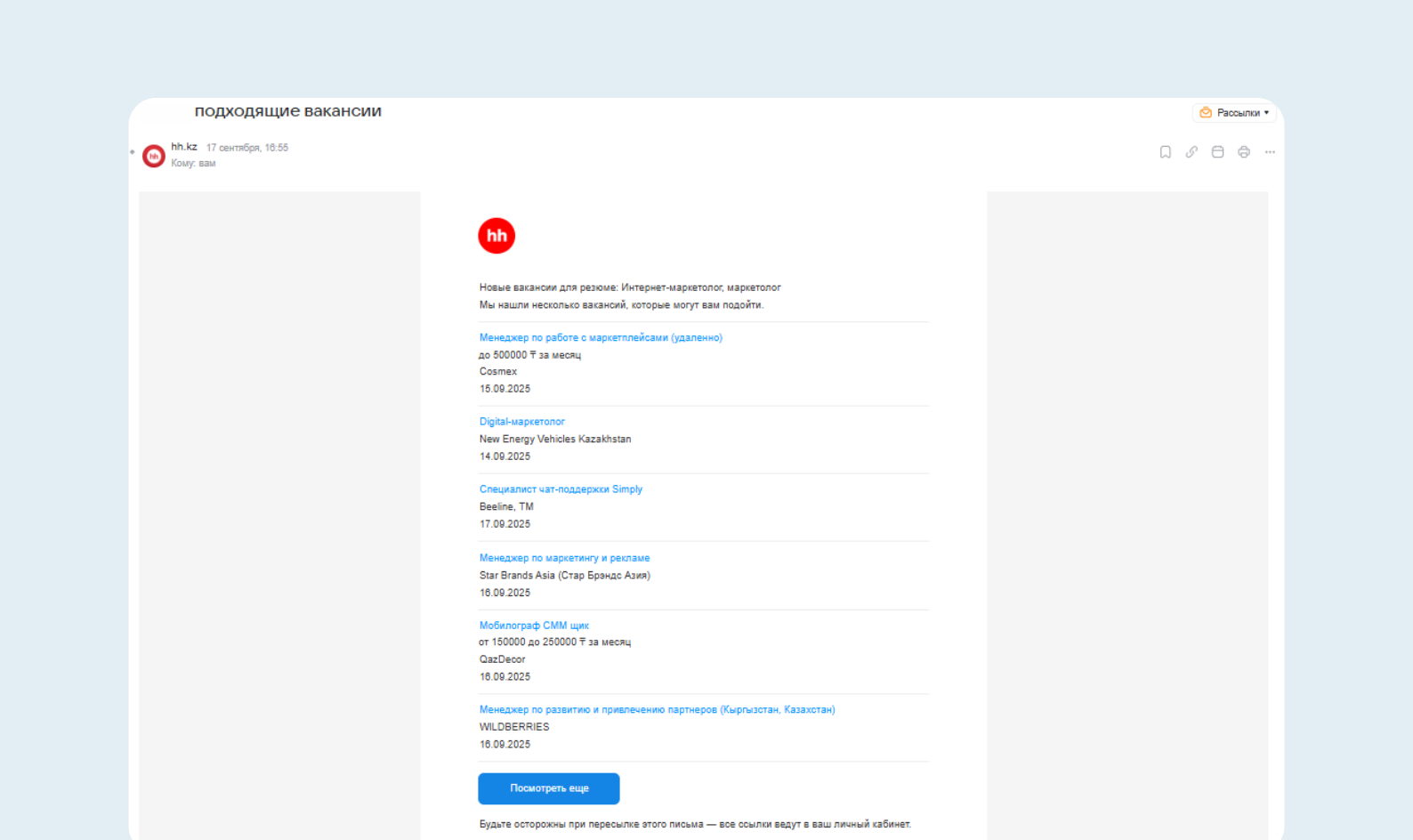Image resolution: width=1413 pixels, height=840 pixels.
Task: Open the Digital-маркетолог vacancy link
Action: click(x=522, y=422)
